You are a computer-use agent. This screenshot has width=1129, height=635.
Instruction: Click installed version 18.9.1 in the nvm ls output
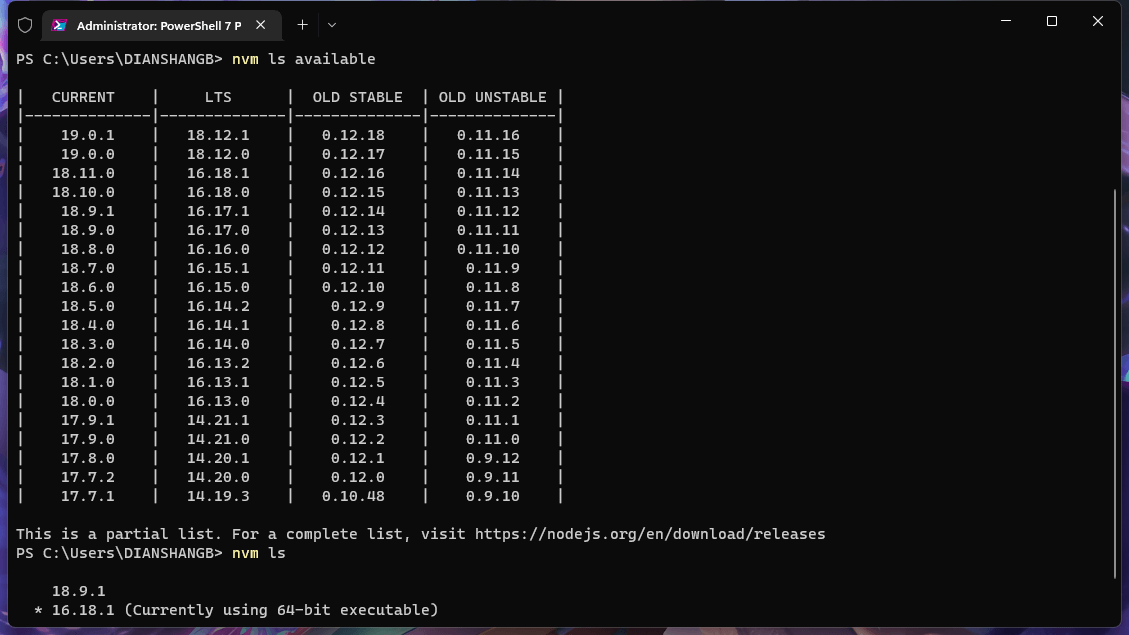point(78,591)
